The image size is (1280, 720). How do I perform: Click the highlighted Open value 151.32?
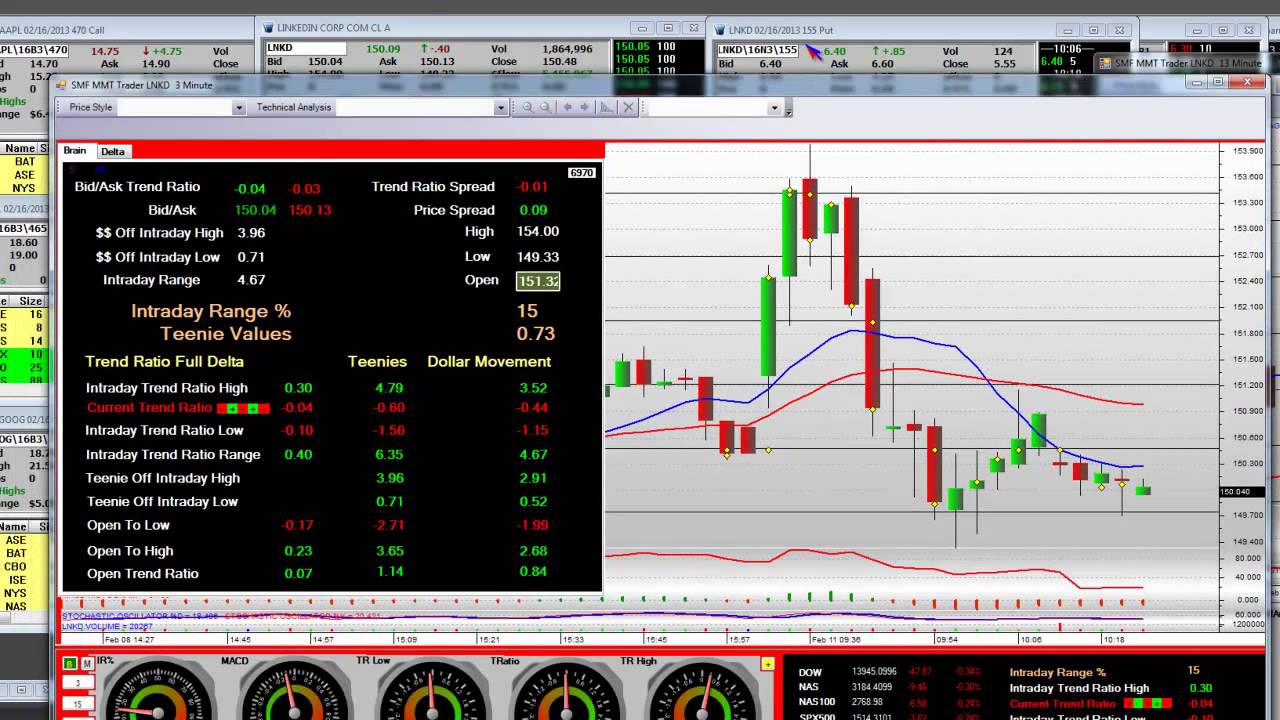tap(538, 281)
